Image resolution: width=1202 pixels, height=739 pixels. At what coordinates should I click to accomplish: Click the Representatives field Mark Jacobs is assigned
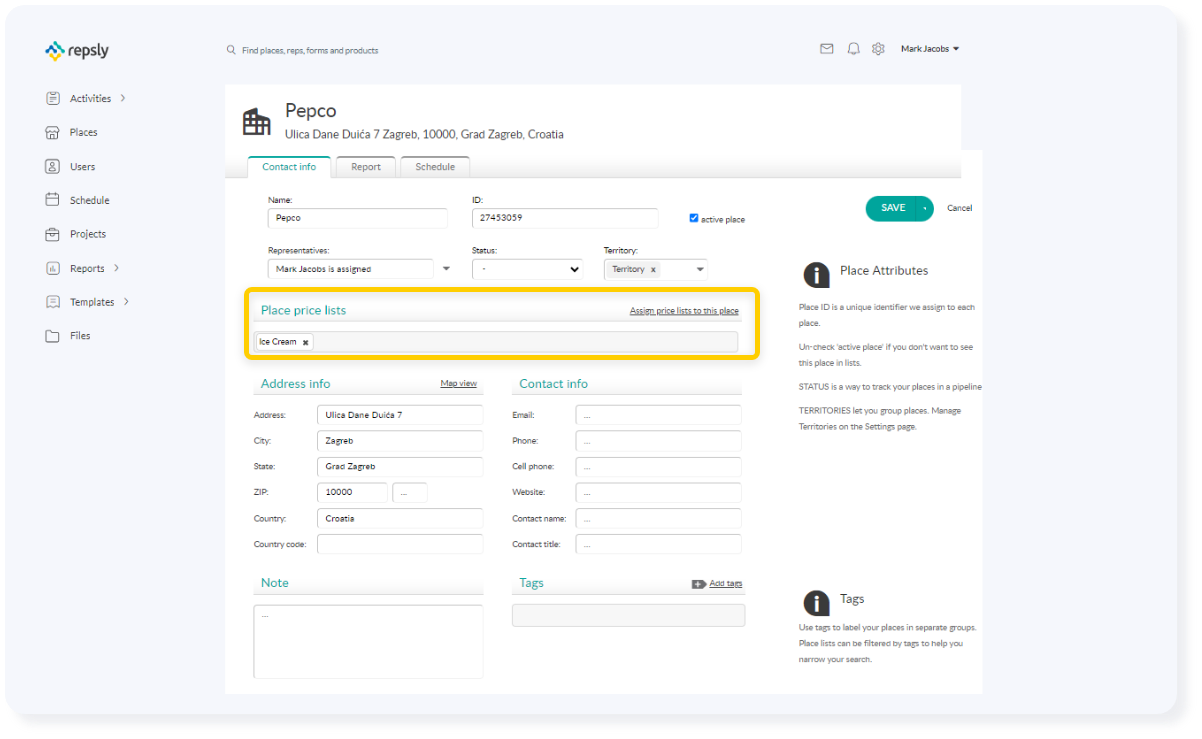(350, 269)
